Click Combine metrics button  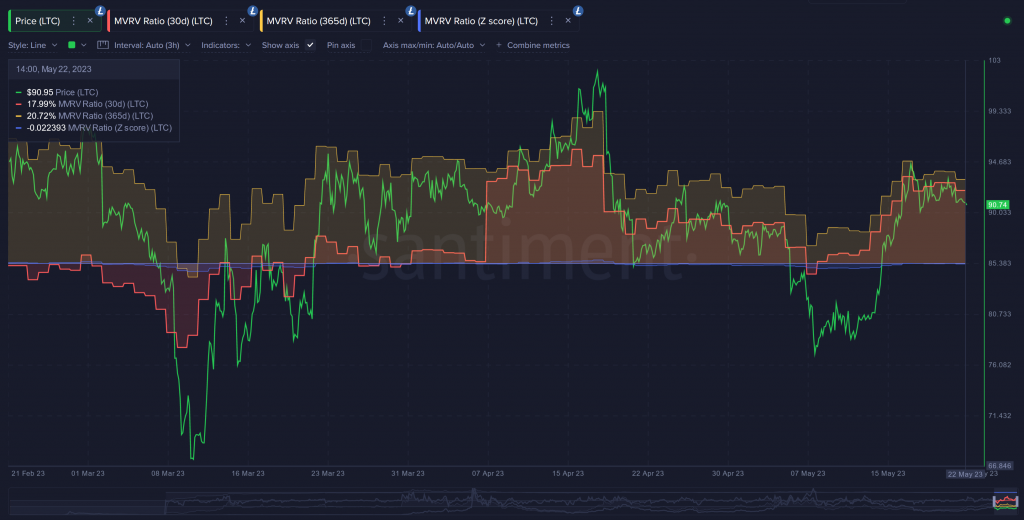coord(533,45)
